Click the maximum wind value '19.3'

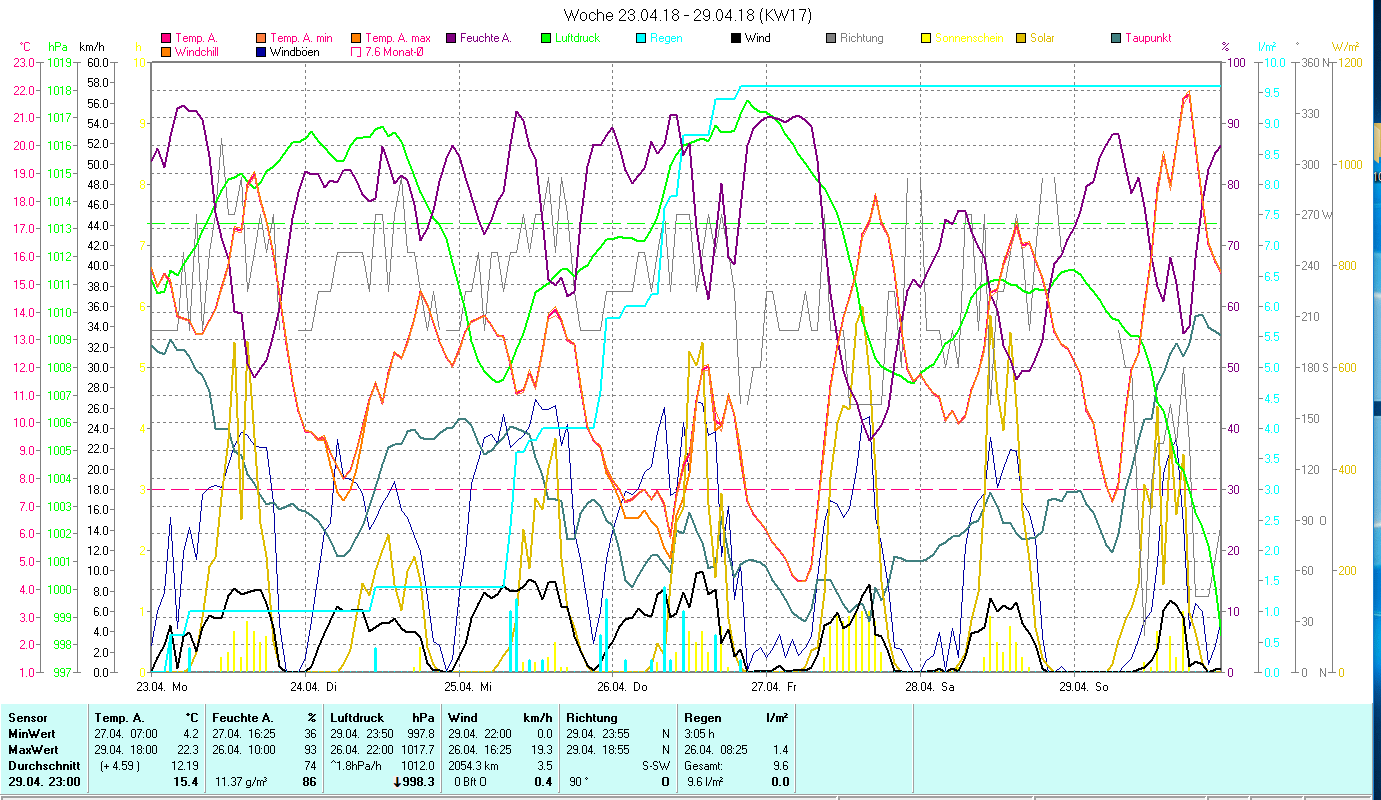point(541,749)
